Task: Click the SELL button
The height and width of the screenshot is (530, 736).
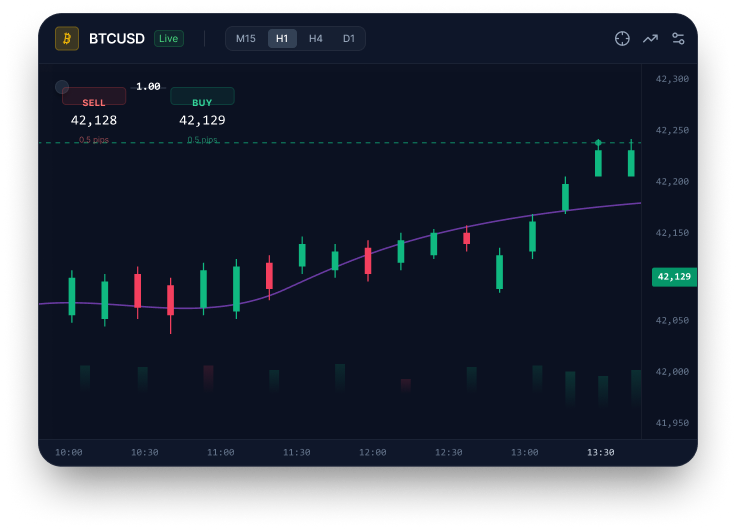Action: click(94, 97)
